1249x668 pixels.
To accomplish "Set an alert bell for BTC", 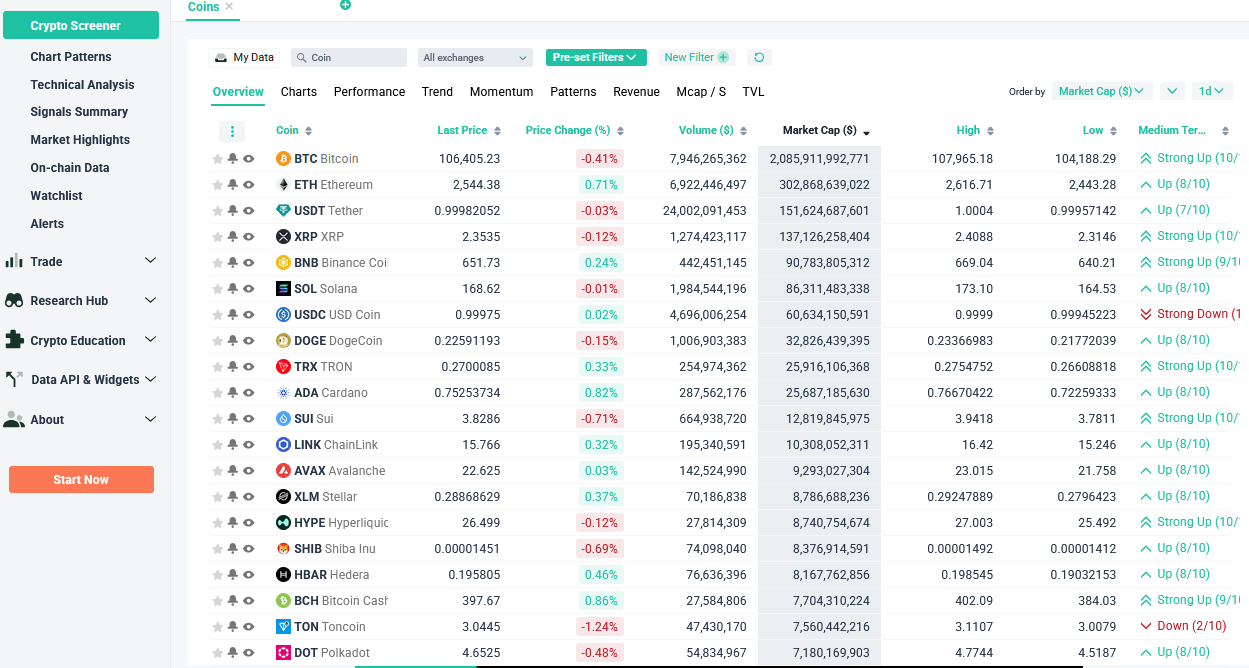I will [233, 159].
